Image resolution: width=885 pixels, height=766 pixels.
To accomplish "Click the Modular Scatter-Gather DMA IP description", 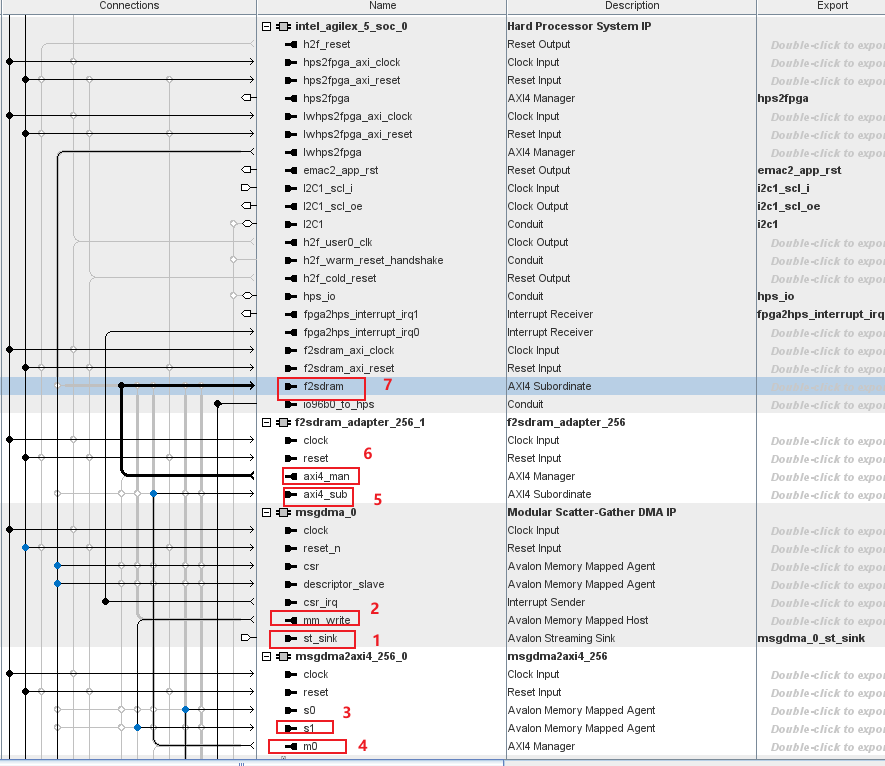I will pyautogui.click(x=592, y=513).
